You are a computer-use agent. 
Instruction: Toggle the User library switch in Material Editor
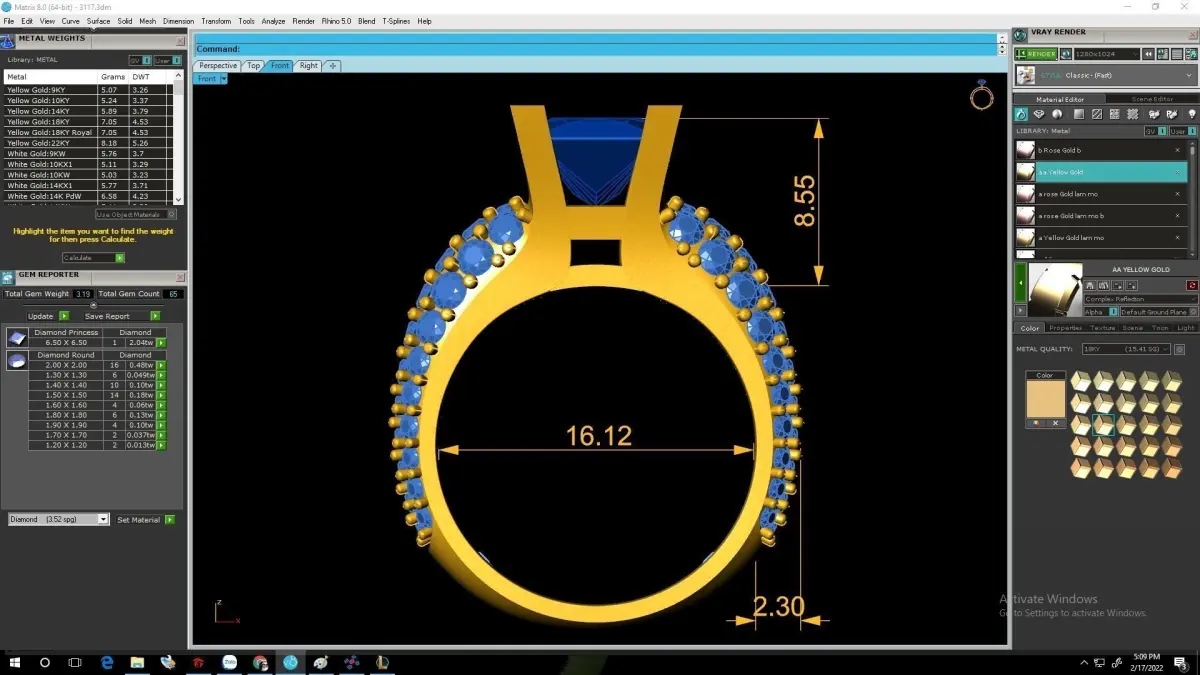(1182, 131)
